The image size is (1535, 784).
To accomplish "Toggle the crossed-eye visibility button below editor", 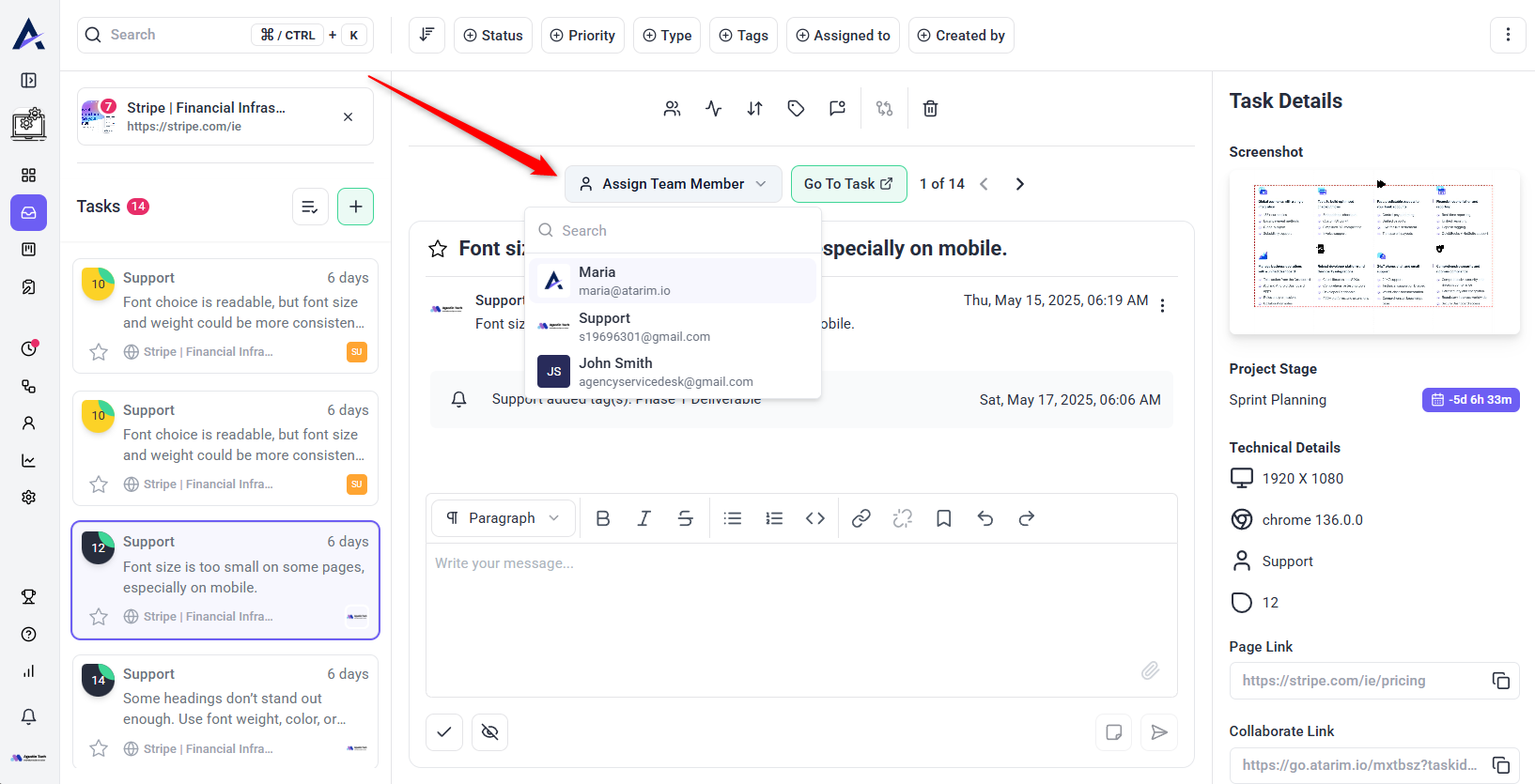I will pos(489,732).
